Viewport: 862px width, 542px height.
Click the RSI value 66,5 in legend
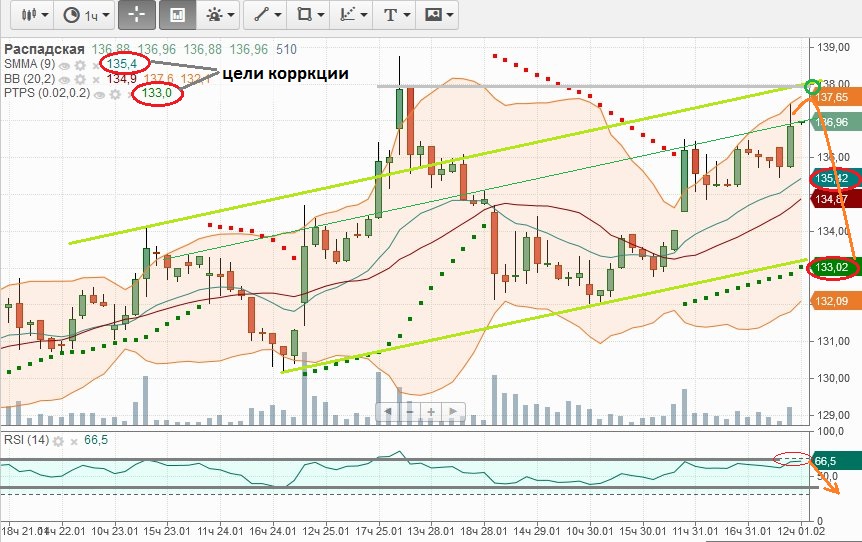click(96, 440)
